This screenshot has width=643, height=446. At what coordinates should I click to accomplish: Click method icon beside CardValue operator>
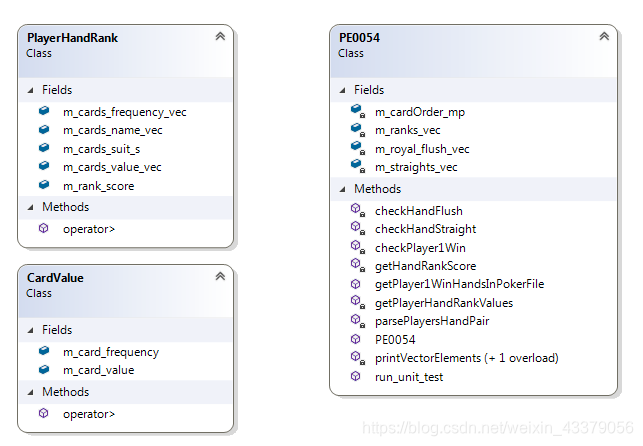coord(43,413)
